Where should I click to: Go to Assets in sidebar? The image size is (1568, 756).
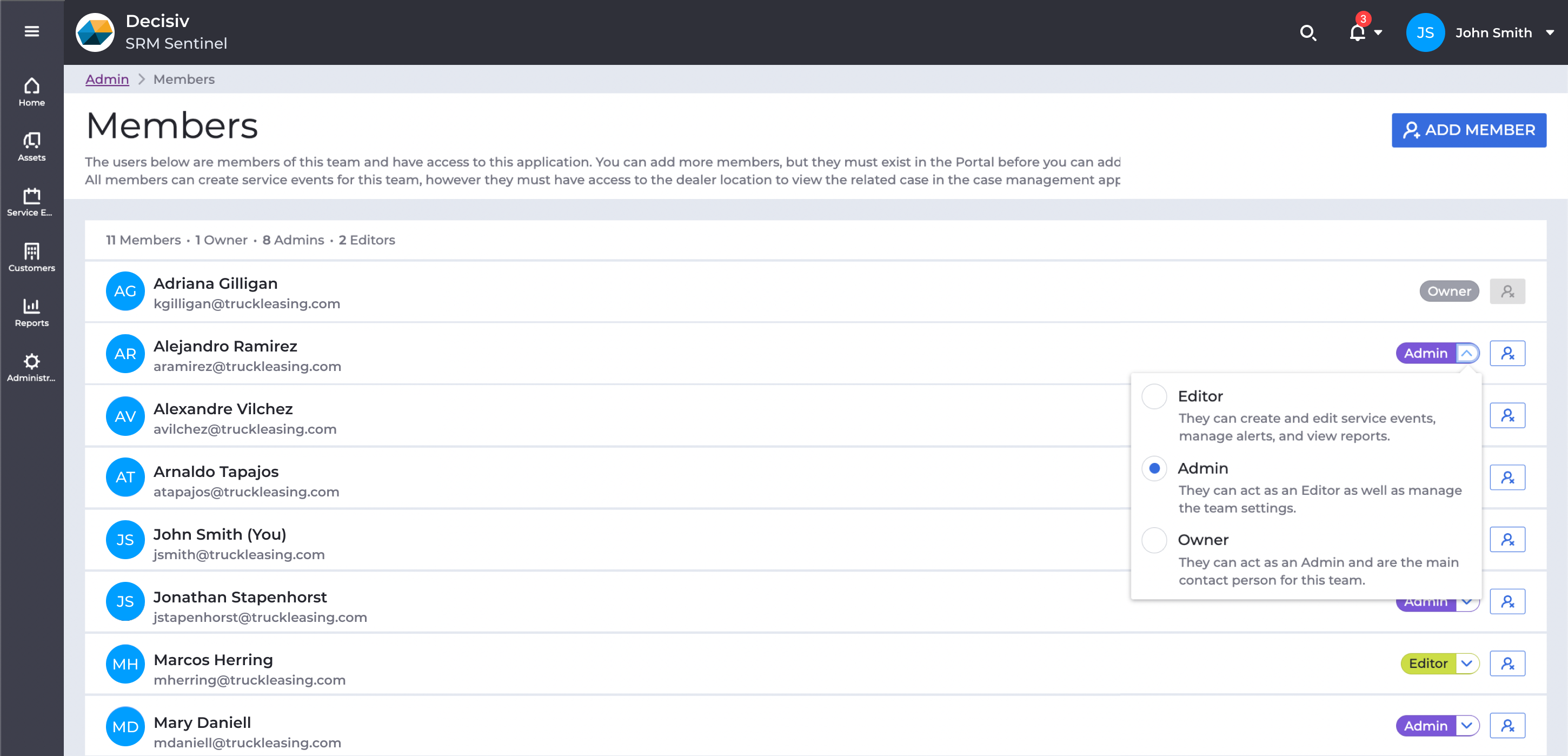click(32, 147)
